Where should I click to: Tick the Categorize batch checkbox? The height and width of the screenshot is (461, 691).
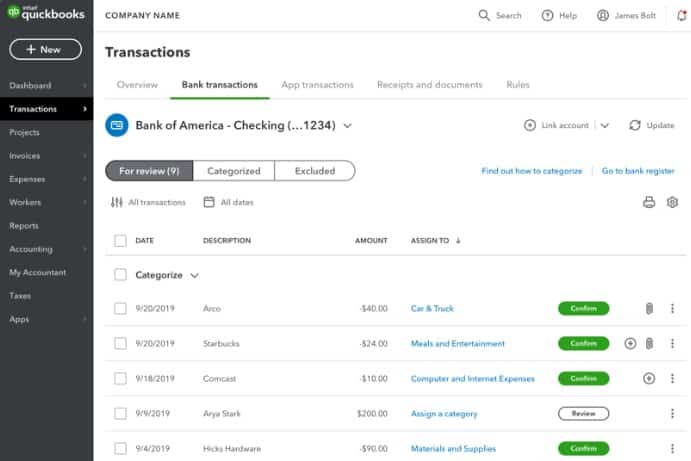(120, 275)
